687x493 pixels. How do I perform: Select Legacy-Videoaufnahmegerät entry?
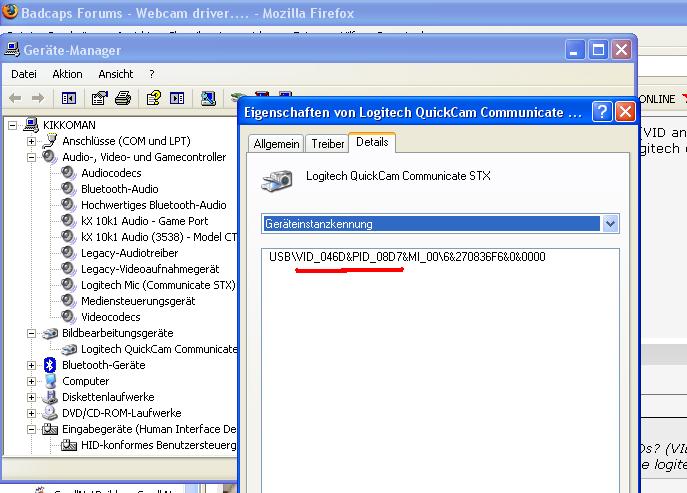pos(150,269)
